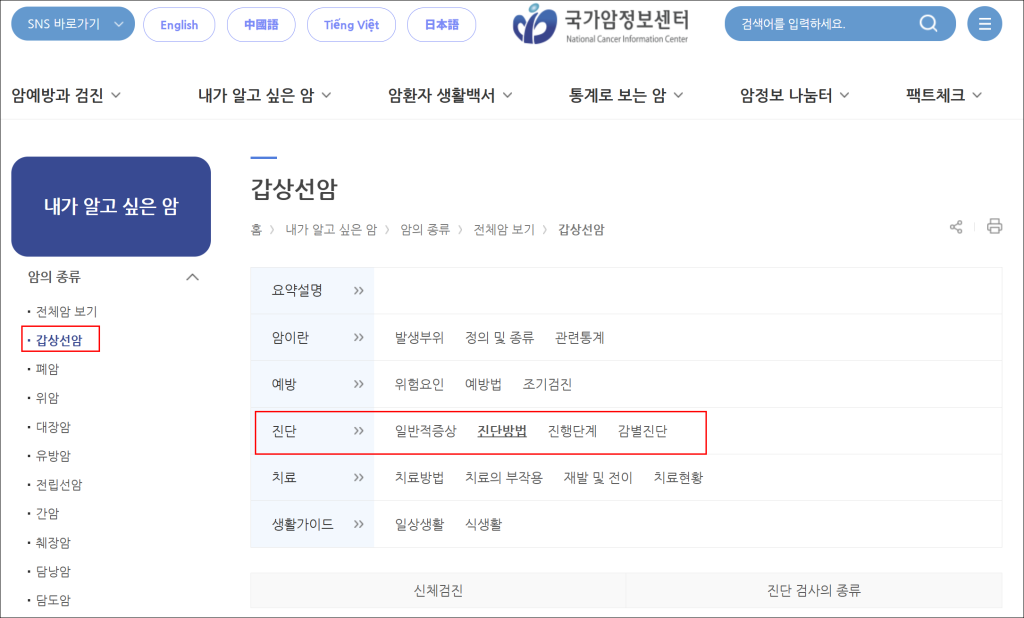Screen dimensions: 1024x618
Task: Collapse the 암의 종류 sidebar section
Action: (x=193, y=277)
